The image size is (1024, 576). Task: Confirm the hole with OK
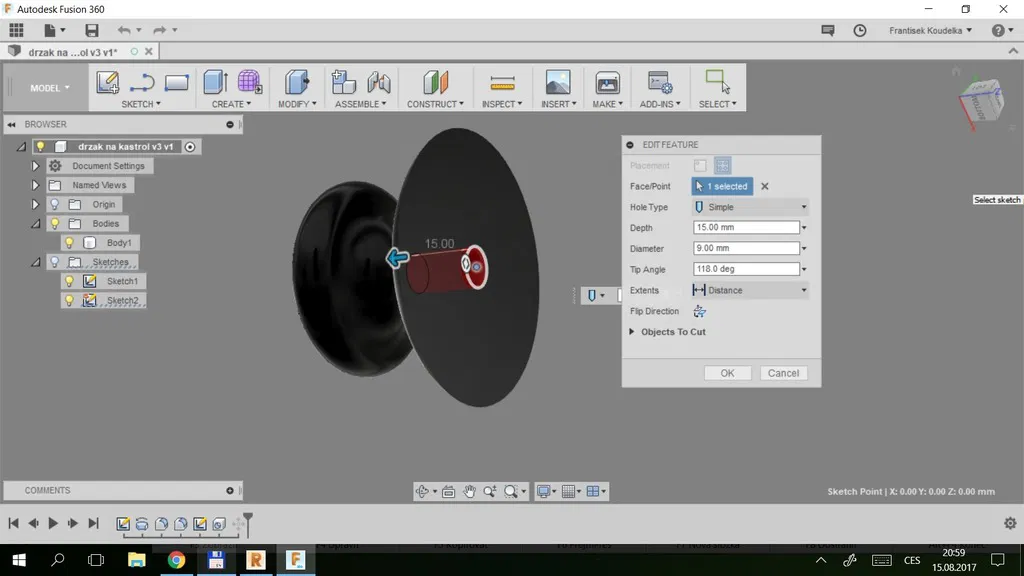click(x=728, y=374)
